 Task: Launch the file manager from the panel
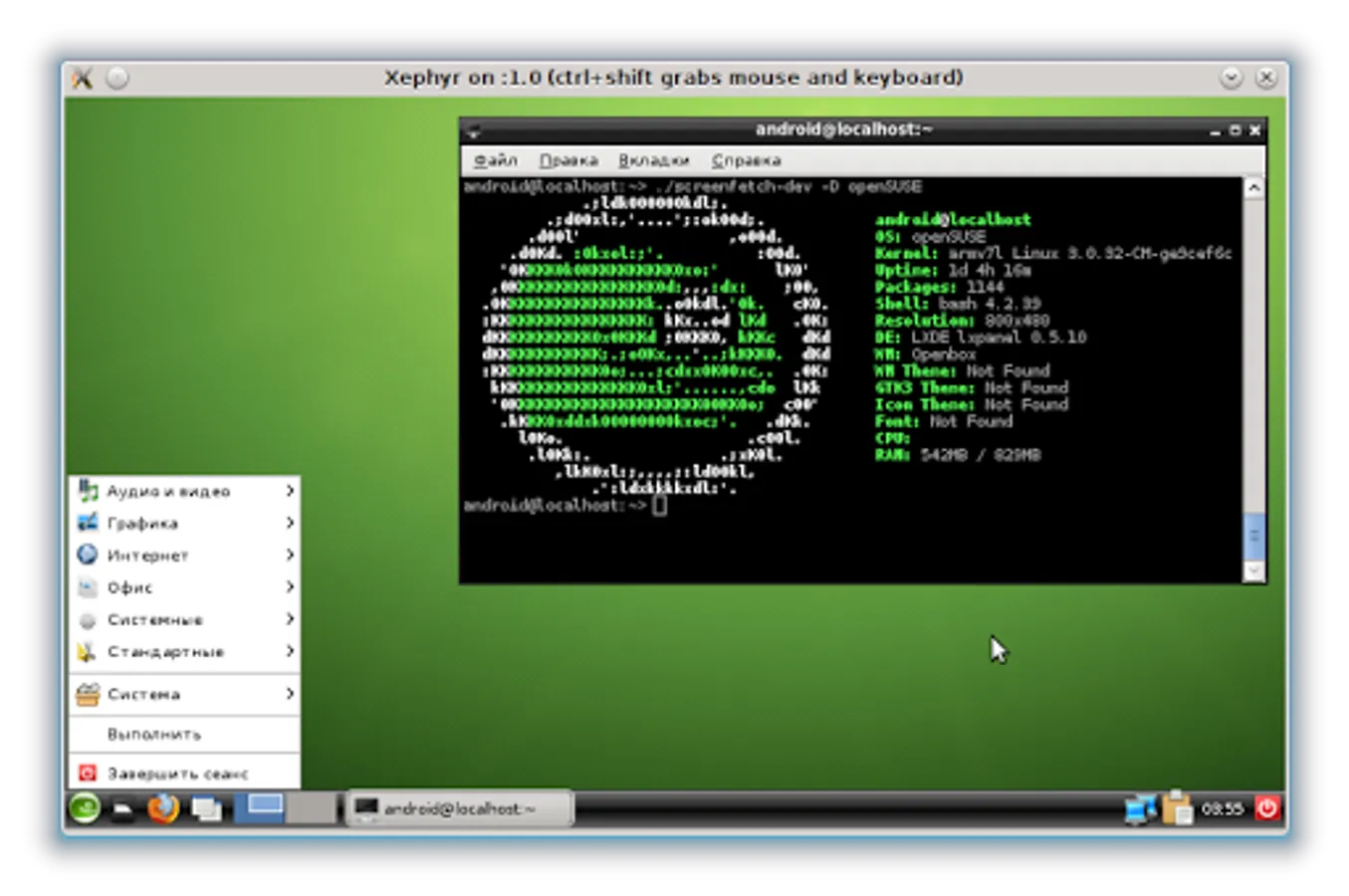123,809
